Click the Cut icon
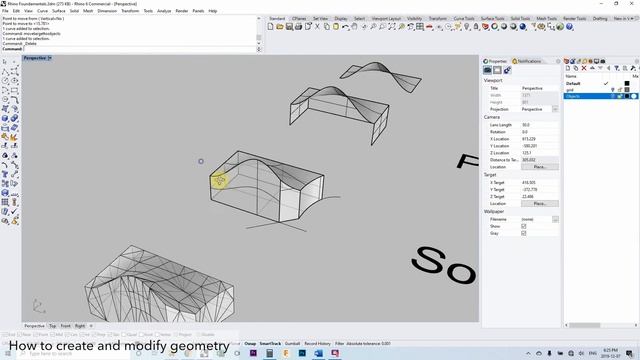 click(317, 27)
